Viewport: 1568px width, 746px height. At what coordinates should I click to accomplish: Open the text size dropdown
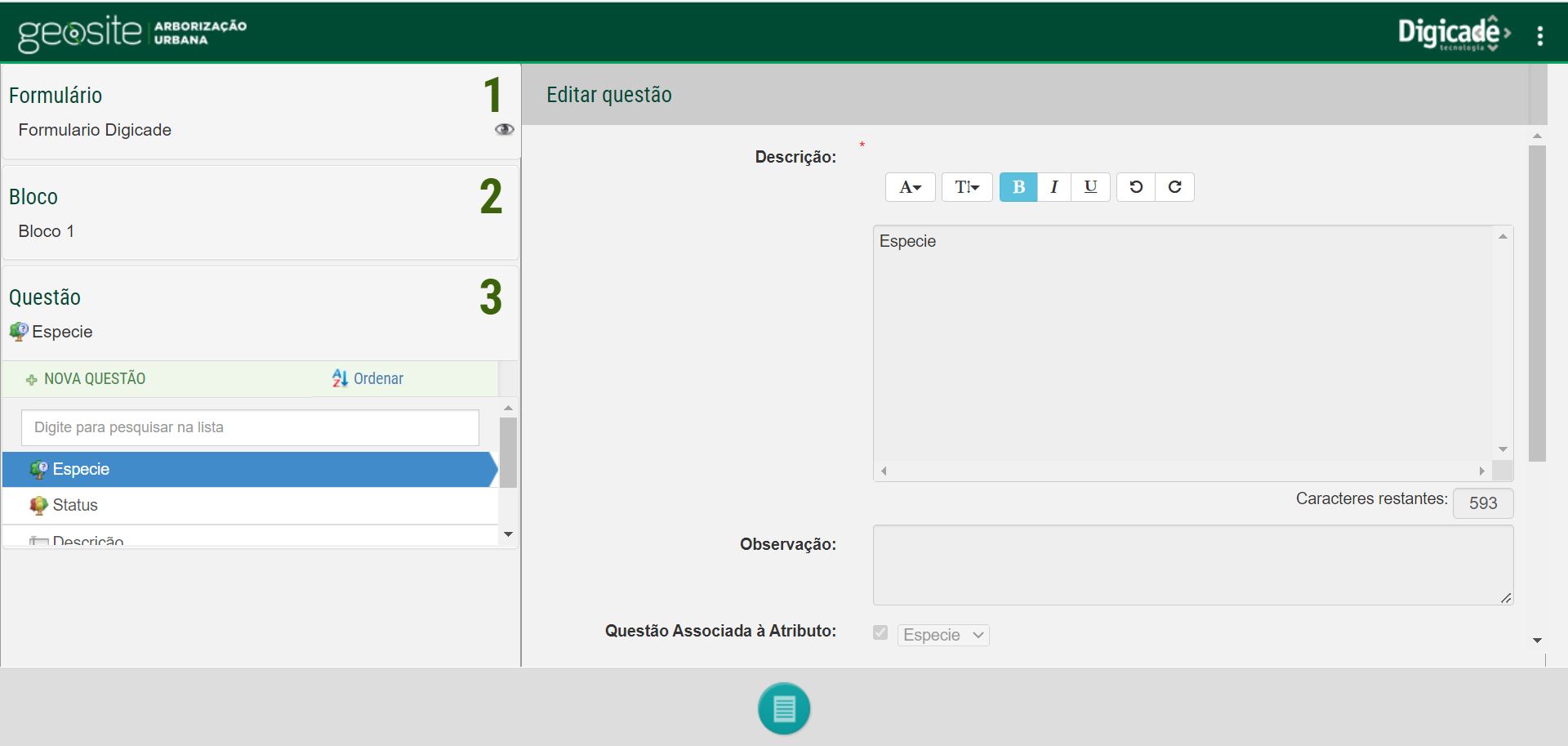pyautogui.click(x=967, y=187)
